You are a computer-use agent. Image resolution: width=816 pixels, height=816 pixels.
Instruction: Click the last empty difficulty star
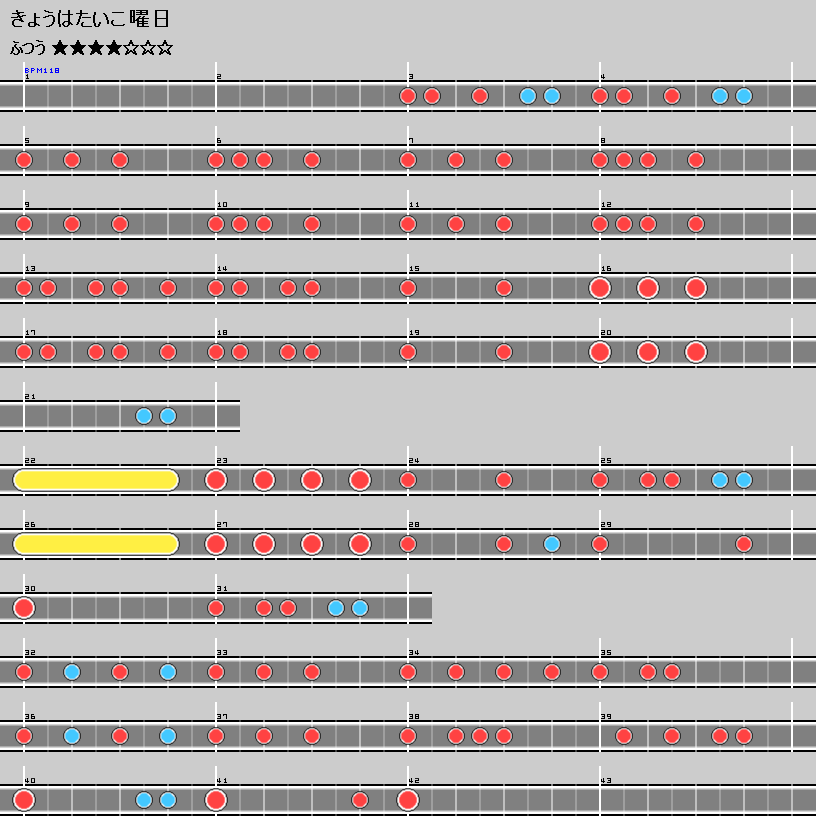click(x=165, y=47)
